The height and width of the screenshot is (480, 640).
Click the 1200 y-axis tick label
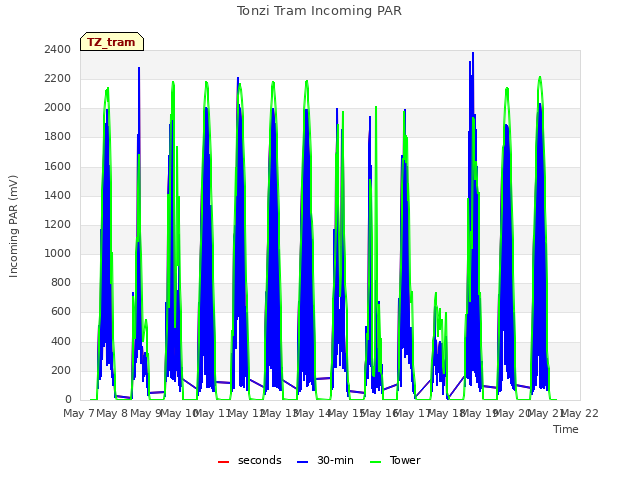tap(58, 224)
